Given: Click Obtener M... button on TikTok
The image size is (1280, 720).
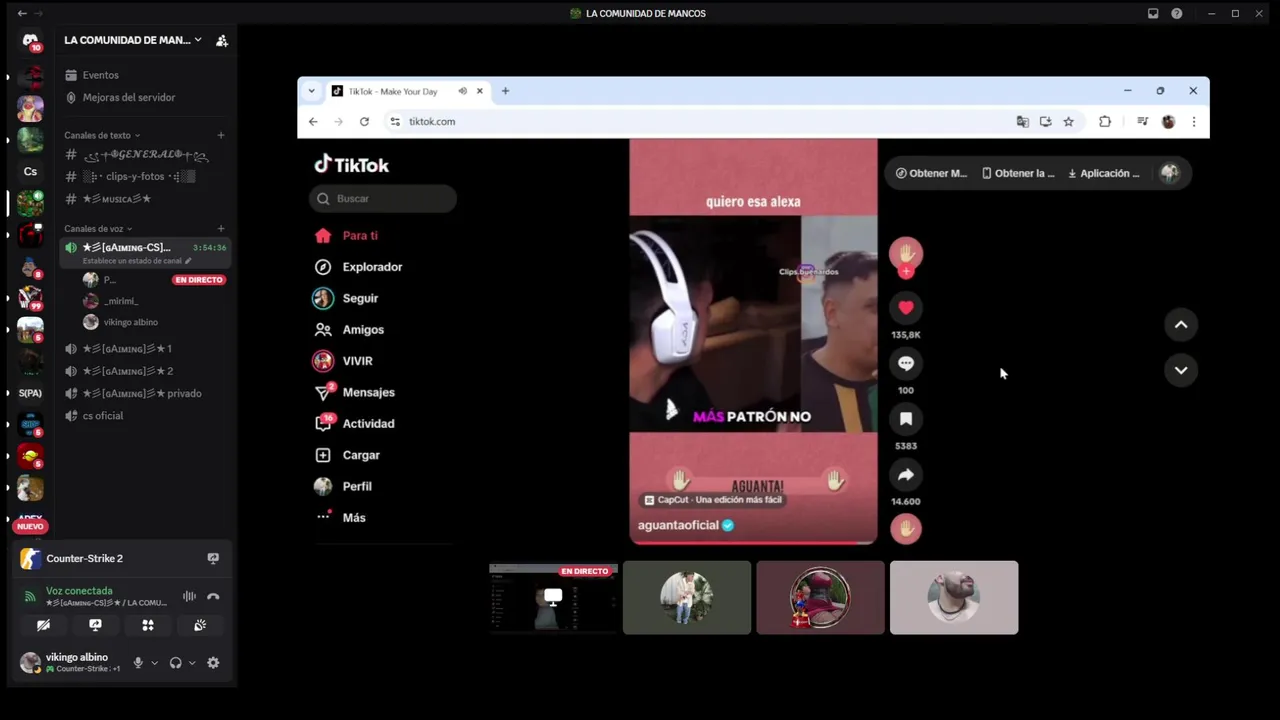Looking at the screenshot, I should [931, 173].
